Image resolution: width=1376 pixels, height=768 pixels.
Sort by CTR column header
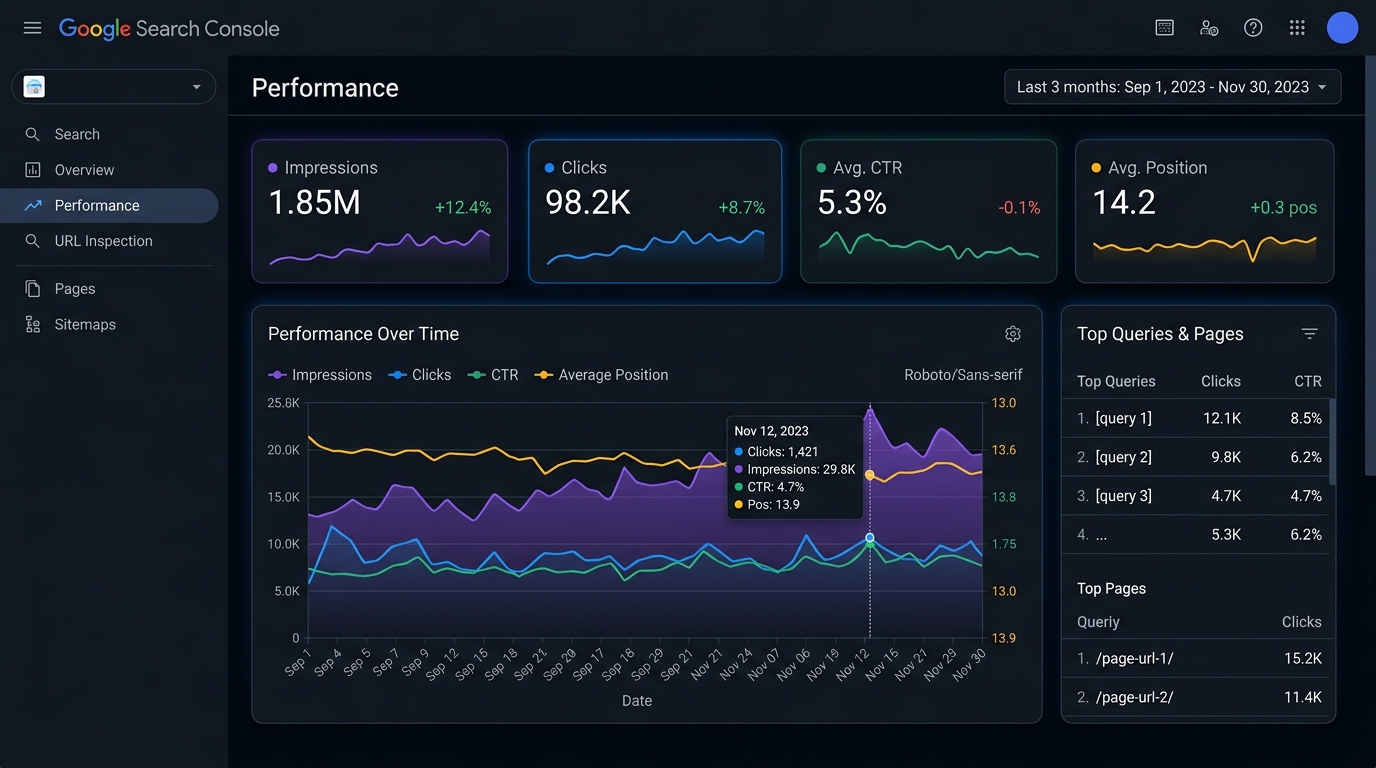coord(1308,381)
